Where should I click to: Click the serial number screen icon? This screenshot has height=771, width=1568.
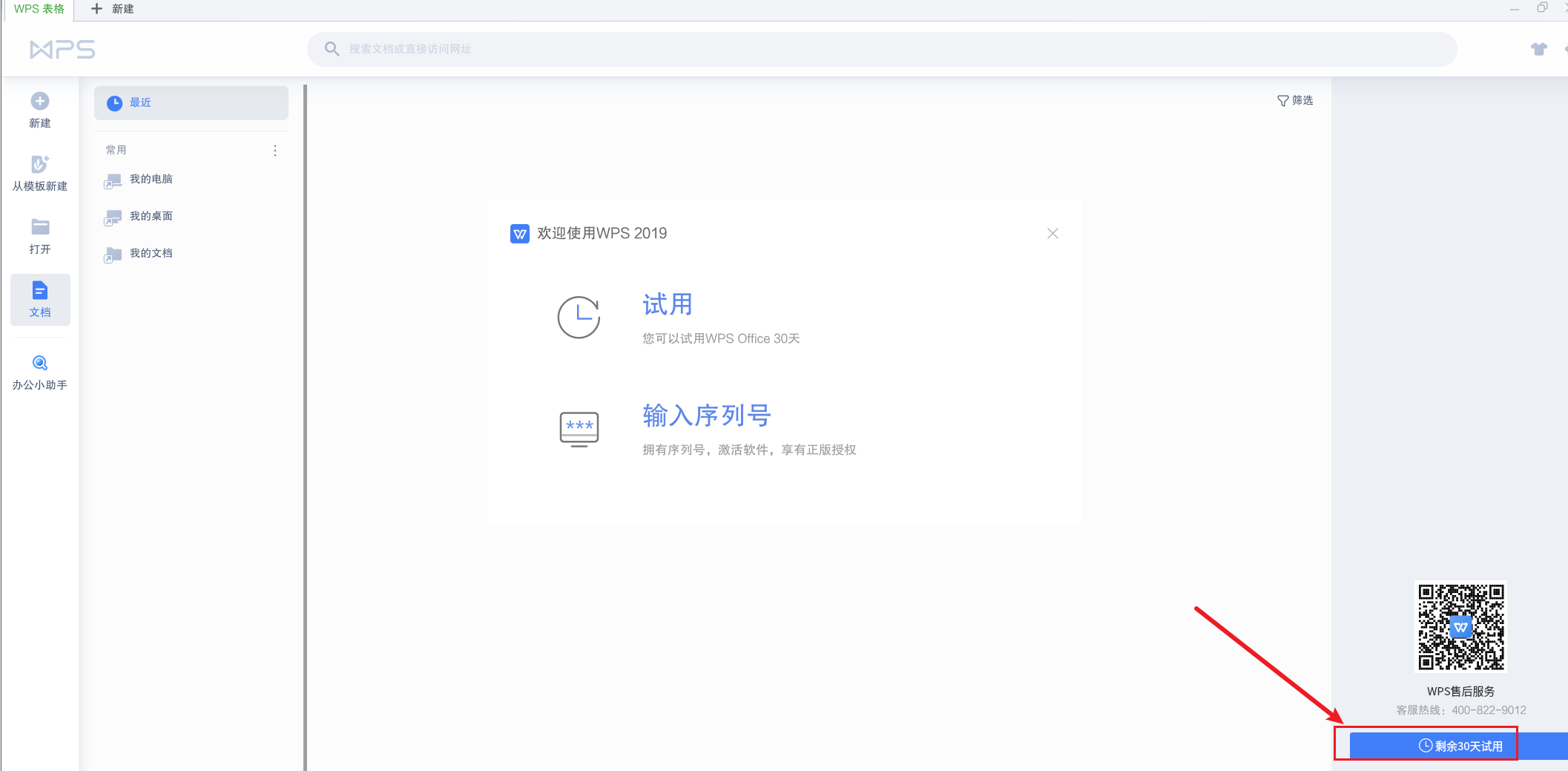pyautogui.click(x=579, y=429)
